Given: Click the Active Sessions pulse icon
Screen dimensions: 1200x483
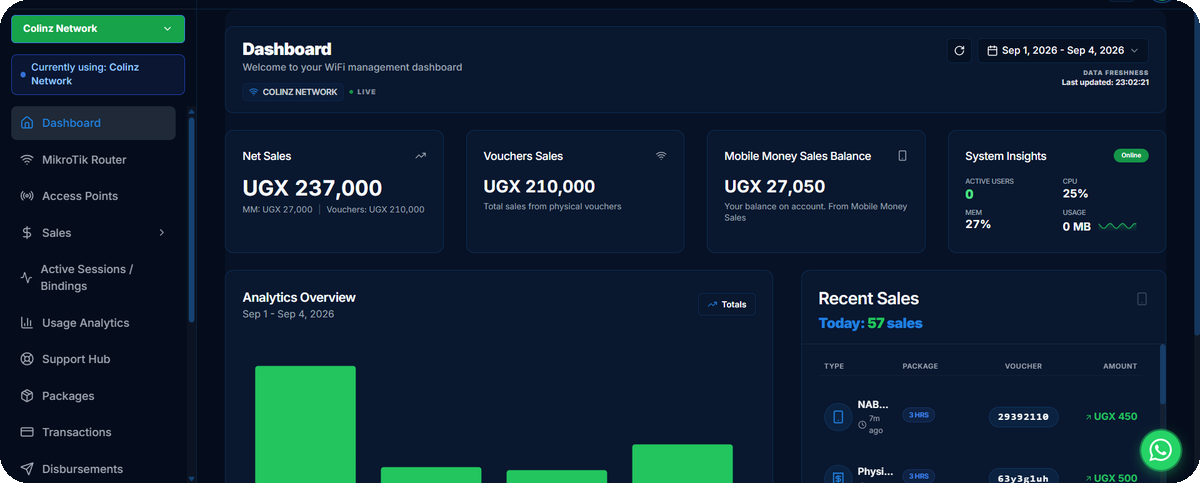Looking at the screenshot, I should click(27, 278).
